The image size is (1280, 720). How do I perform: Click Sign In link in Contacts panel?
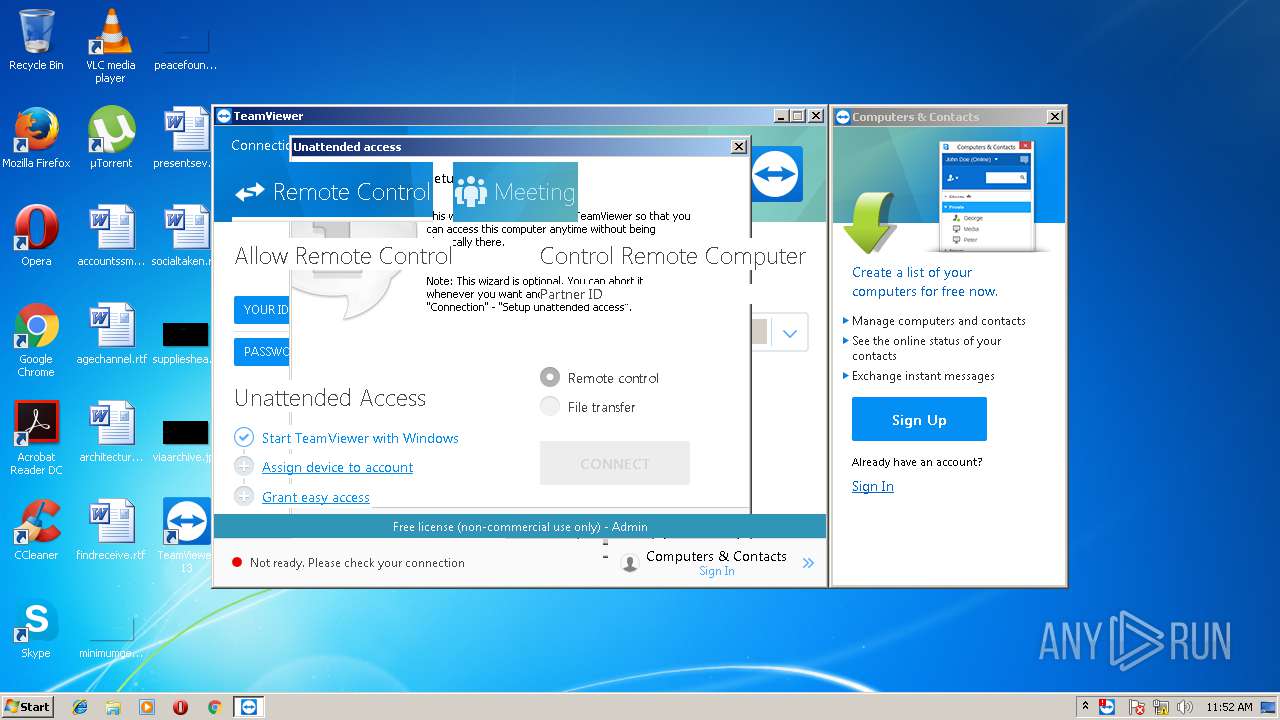tap(873, 486)
